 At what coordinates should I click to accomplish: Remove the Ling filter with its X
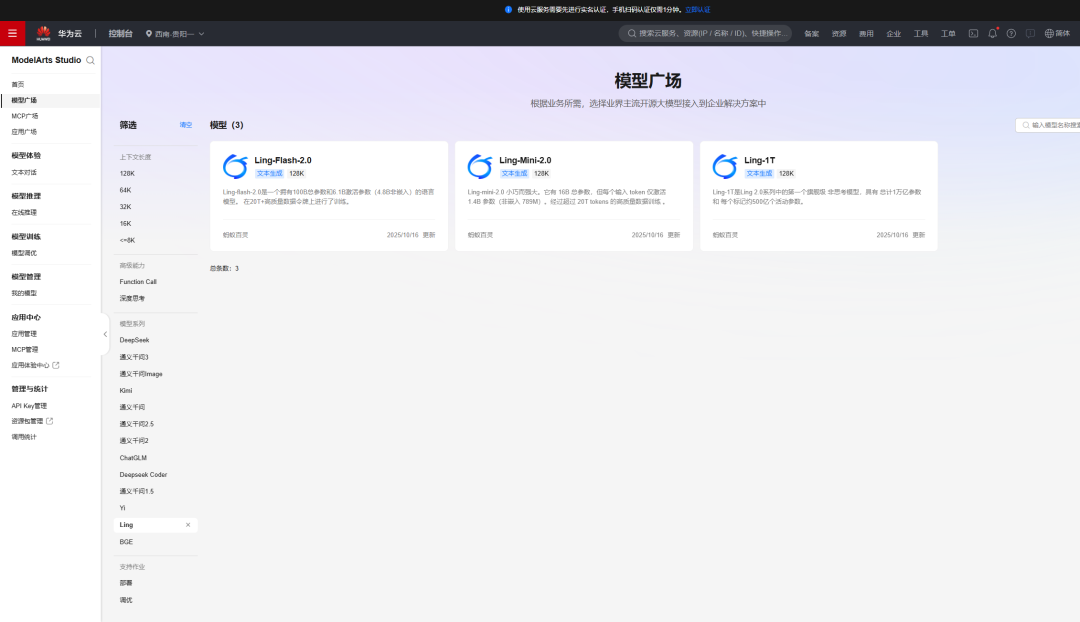[187, 524]
